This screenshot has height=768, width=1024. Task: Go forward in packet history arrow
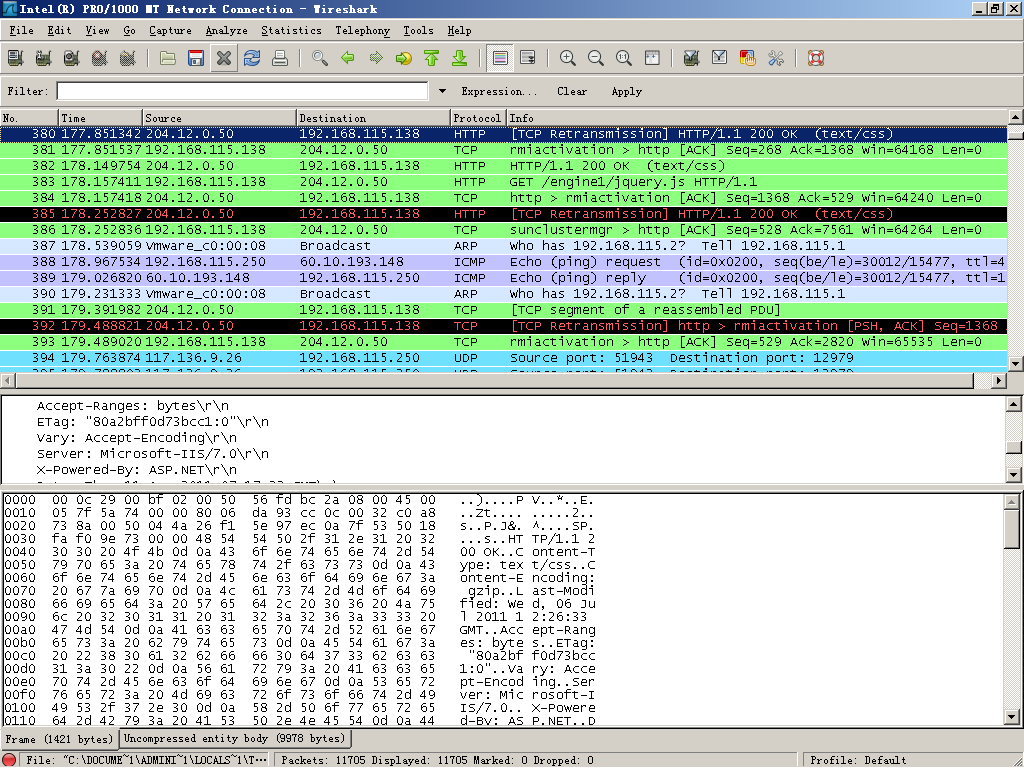pyautogui.click(x=376, y=58)
